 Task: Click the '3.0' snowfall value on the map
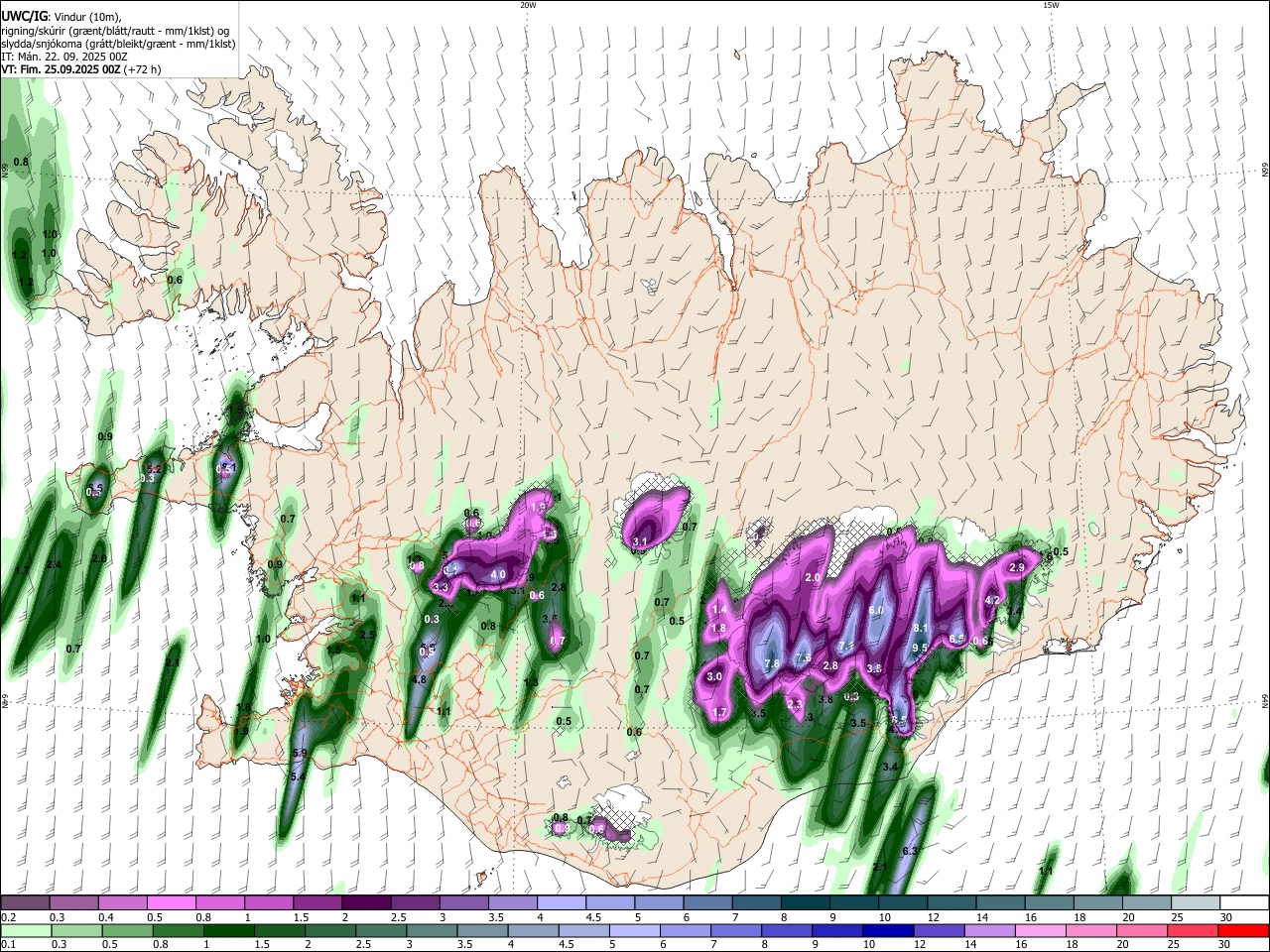coord(714,676)
